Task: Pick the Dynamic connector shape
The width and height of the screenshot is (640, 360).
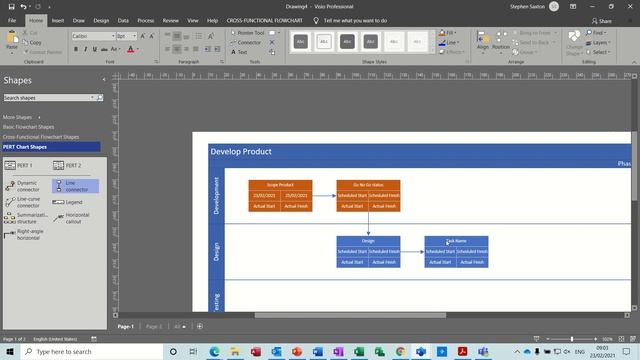Action: pos(23,186)
